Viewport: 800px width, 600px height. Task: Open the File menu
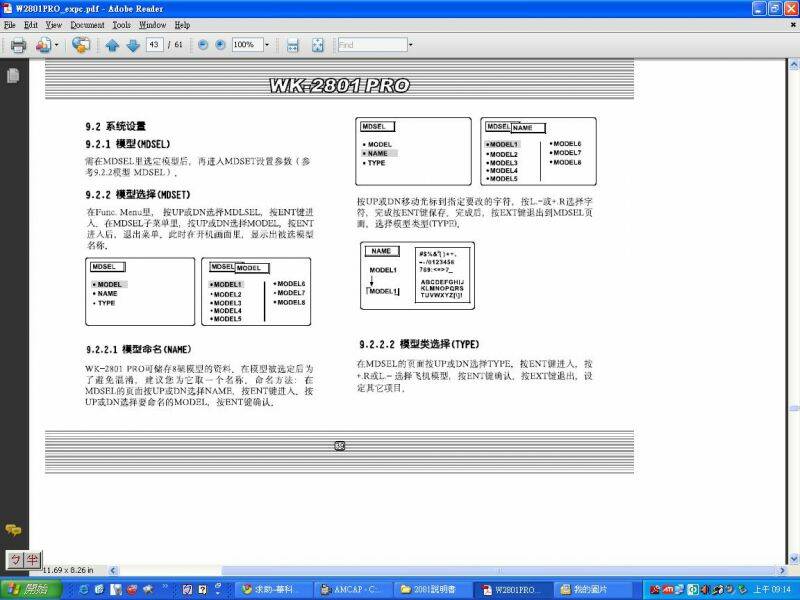9,24
